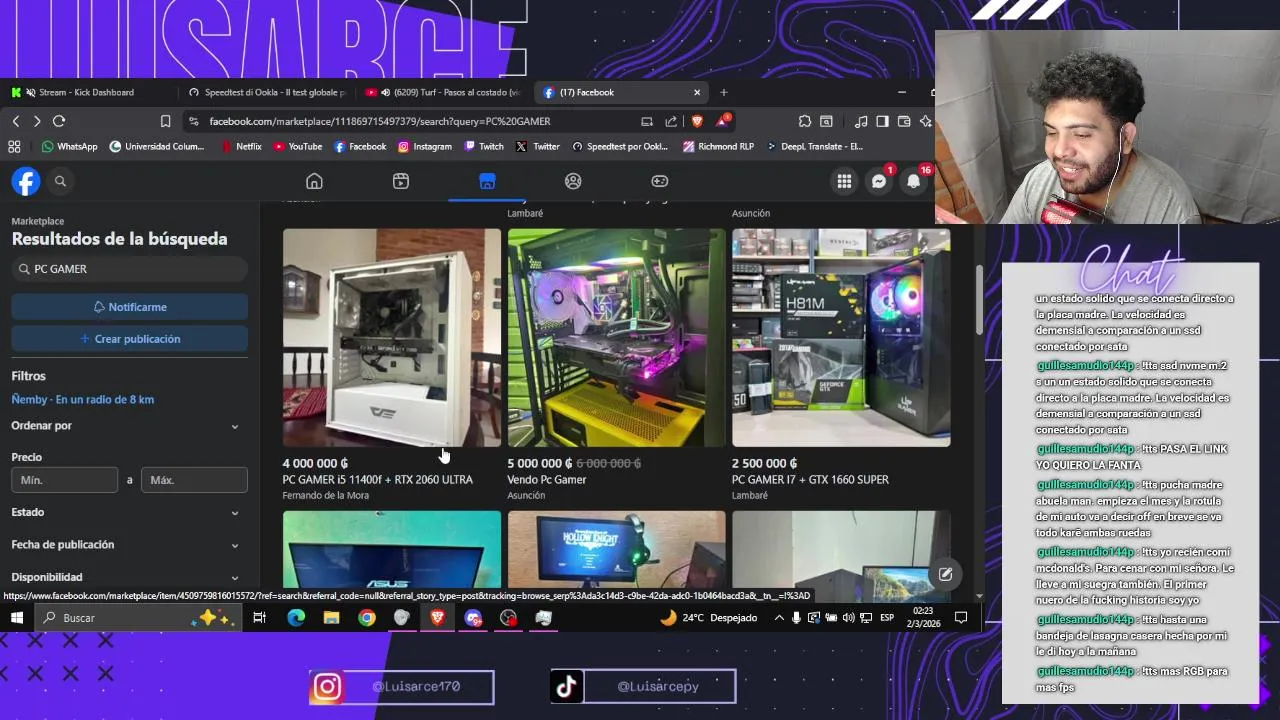1280x720 pixels.
Task: Open the Facebook Gaming controller icon
Action: point(660,181)
